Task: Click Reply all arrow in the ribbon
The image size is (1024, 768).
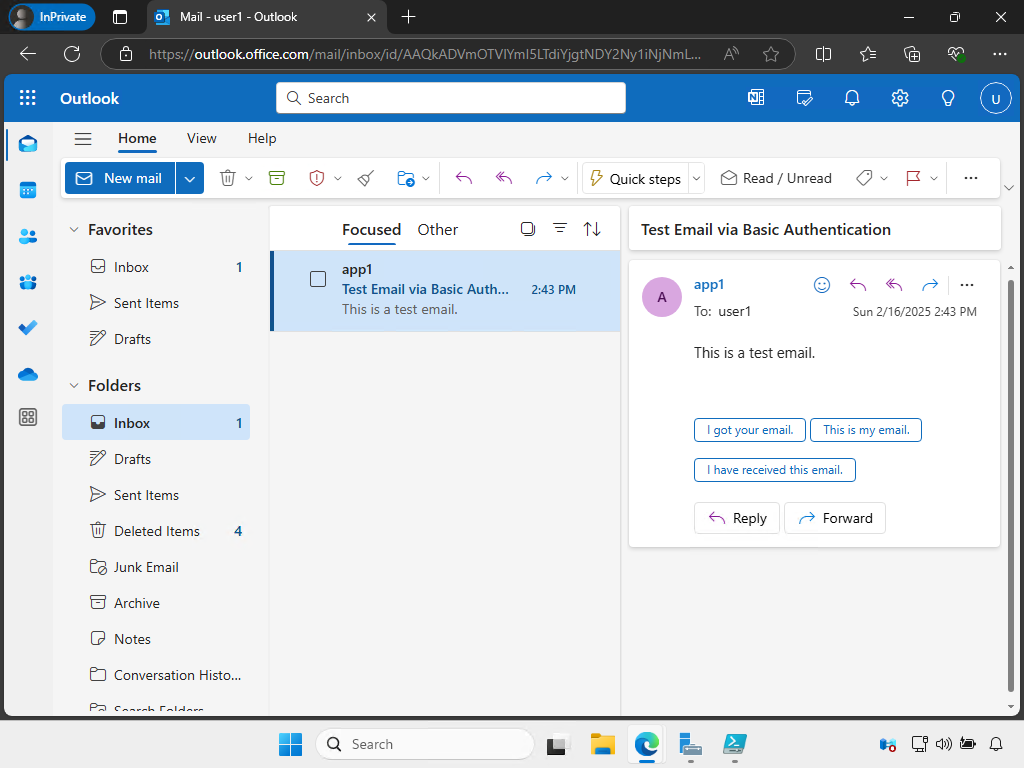Action: point(504,178)
